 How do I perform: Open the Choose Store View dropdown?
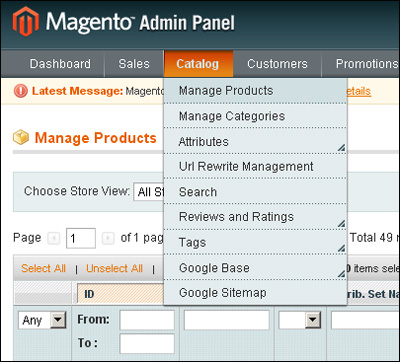point(148,192)
